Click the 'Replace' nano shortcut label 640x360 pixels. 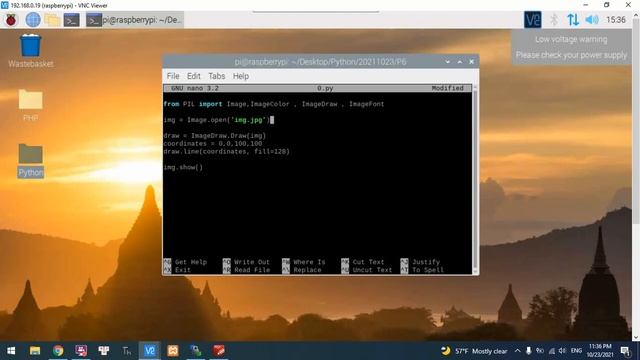307,270
